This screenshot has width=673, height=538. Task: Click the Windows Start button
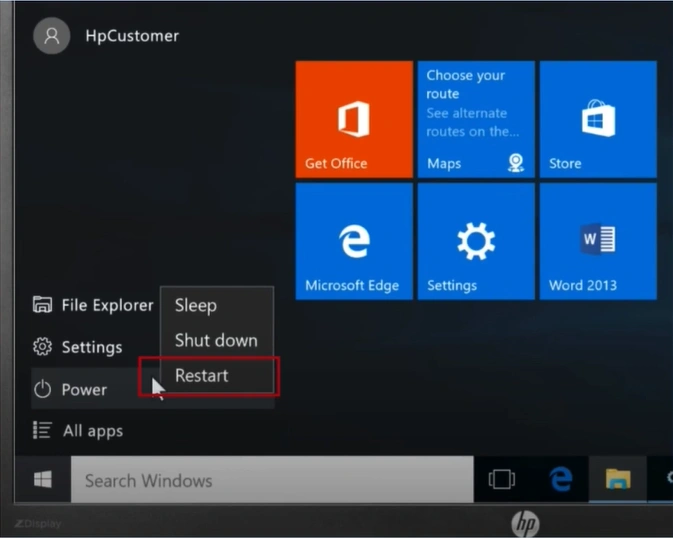tap(43, 479)
